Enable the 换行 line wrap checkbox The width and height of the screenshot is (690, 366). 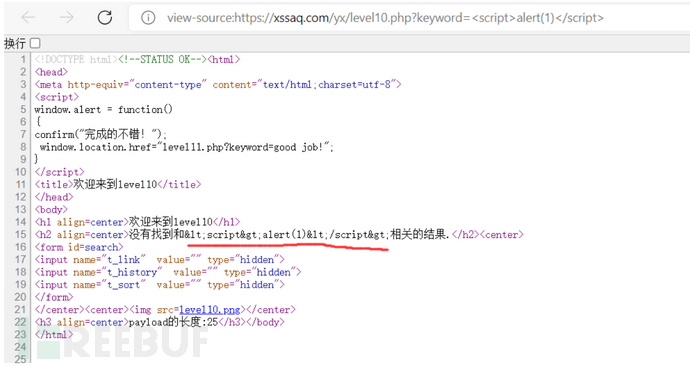35,43
